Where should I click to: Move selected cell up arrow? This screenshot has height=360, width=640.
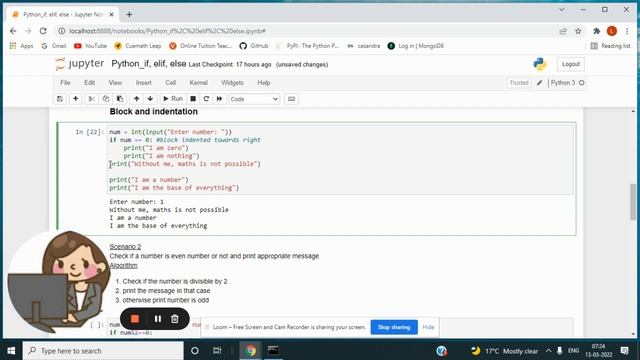tap(136, 99)
